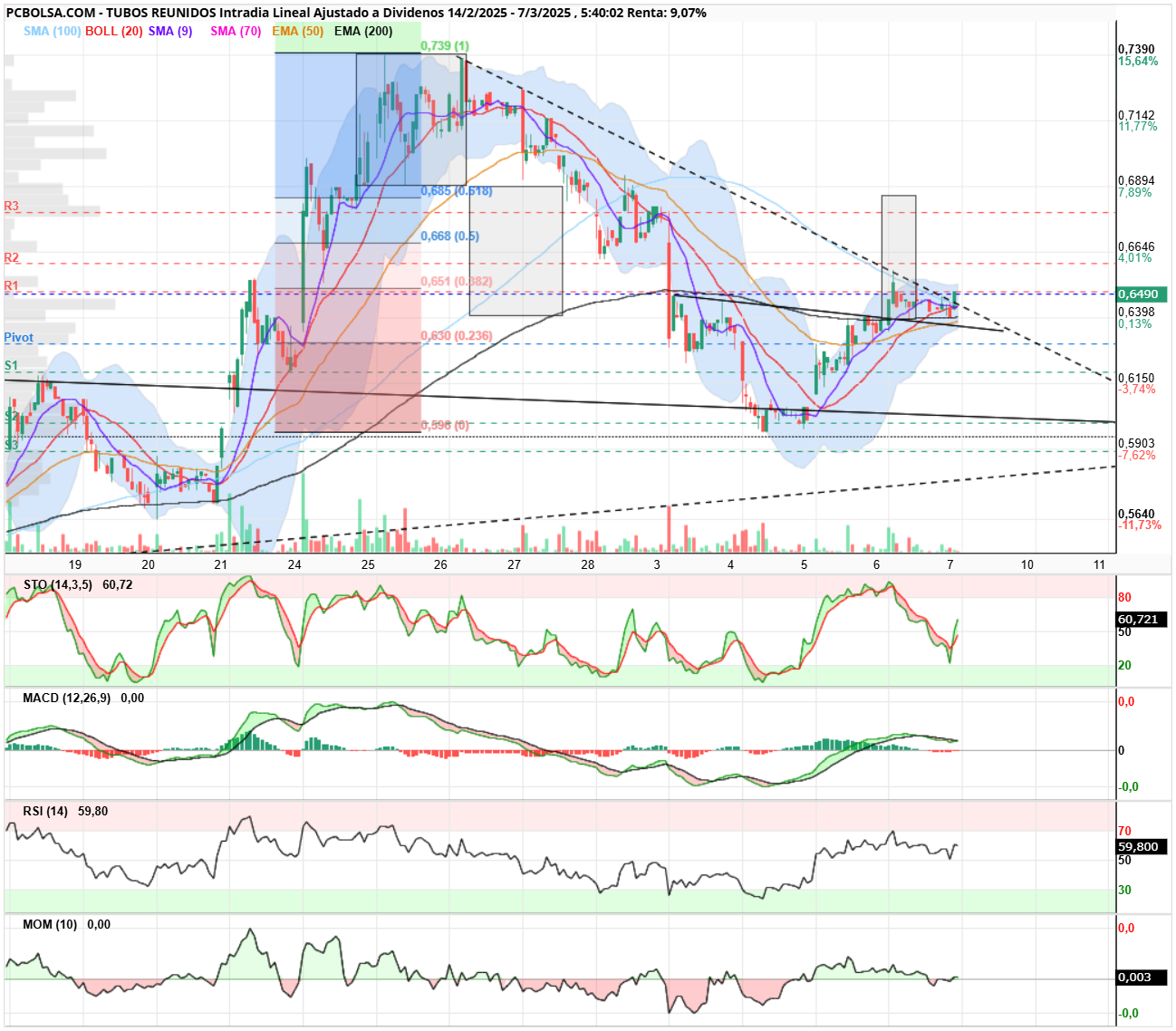The width and height of the screenshot is (1176, 1031).
Task: Click the 59,800 RSI value tag
Action: tap(1142, 847)
